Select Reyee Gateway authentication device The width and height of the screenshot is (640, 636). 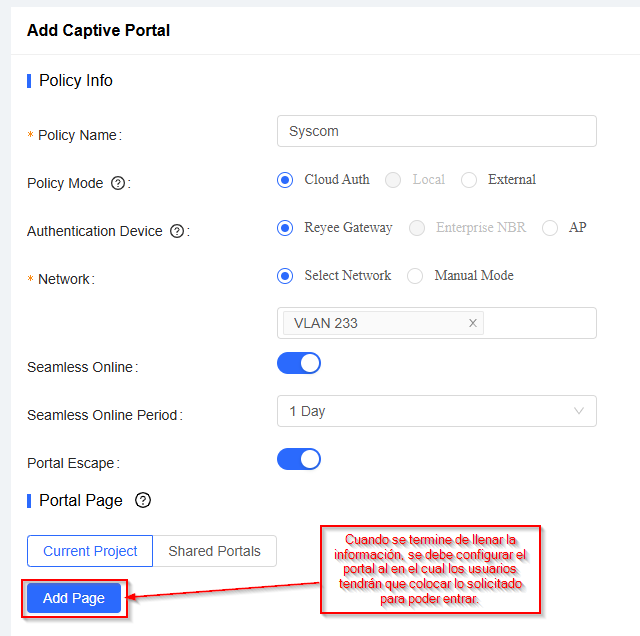click(x=285, y=228)
